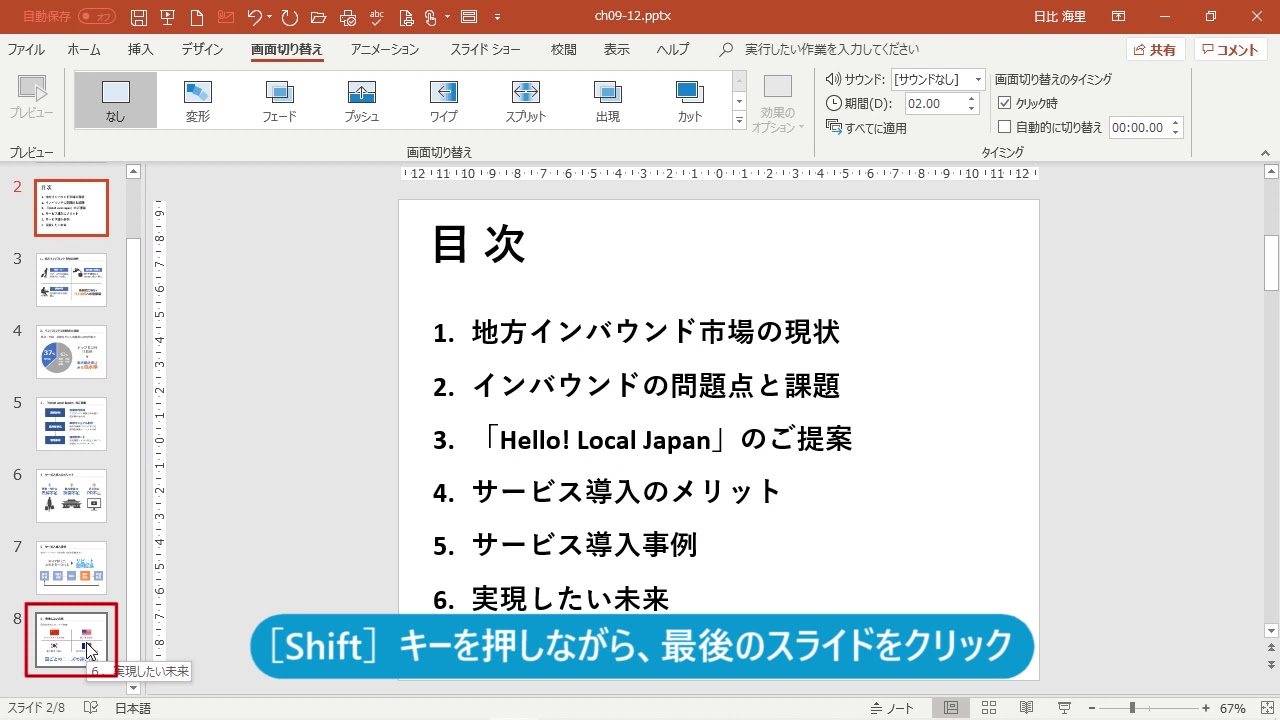Click last slide 8 thumbnail
This screenshot has width=1280, height=720.
71,640
